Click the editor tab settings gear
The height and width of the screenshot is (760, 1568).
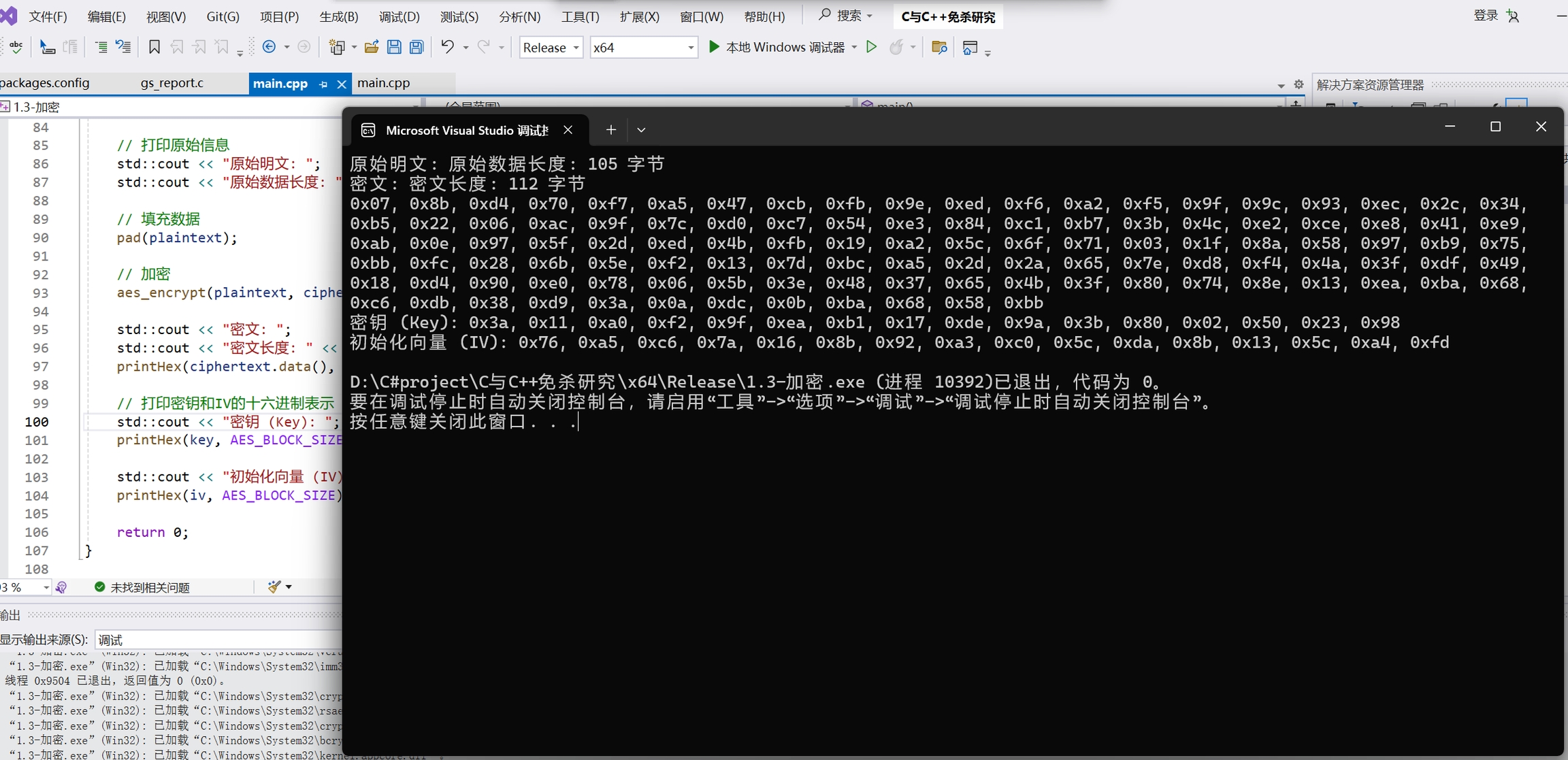pyautogui.click(x=1298, y=84)
